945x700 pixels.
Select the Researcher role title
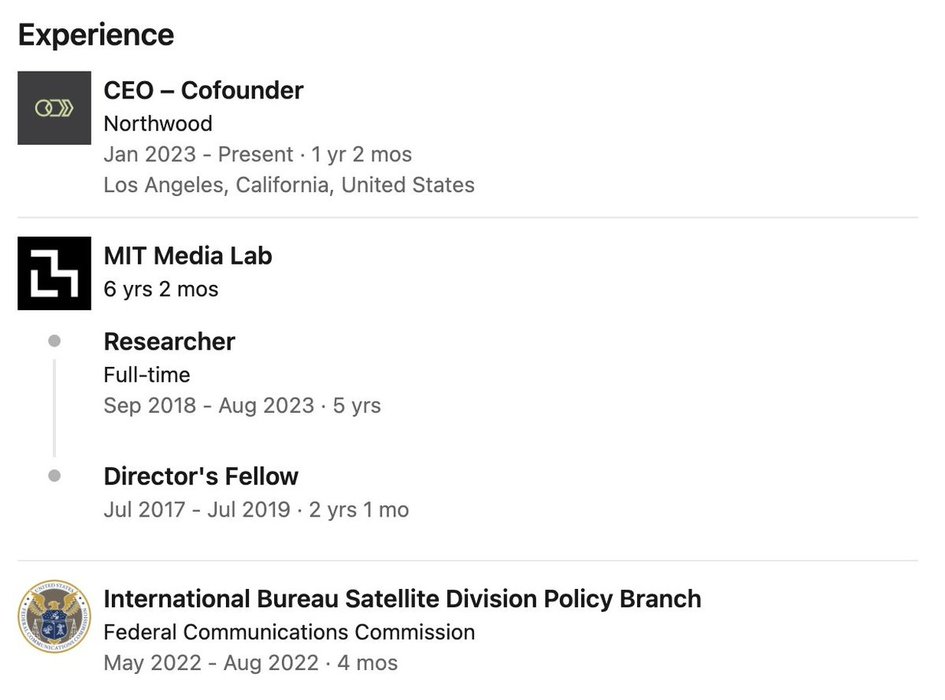(x=169, y=342)
